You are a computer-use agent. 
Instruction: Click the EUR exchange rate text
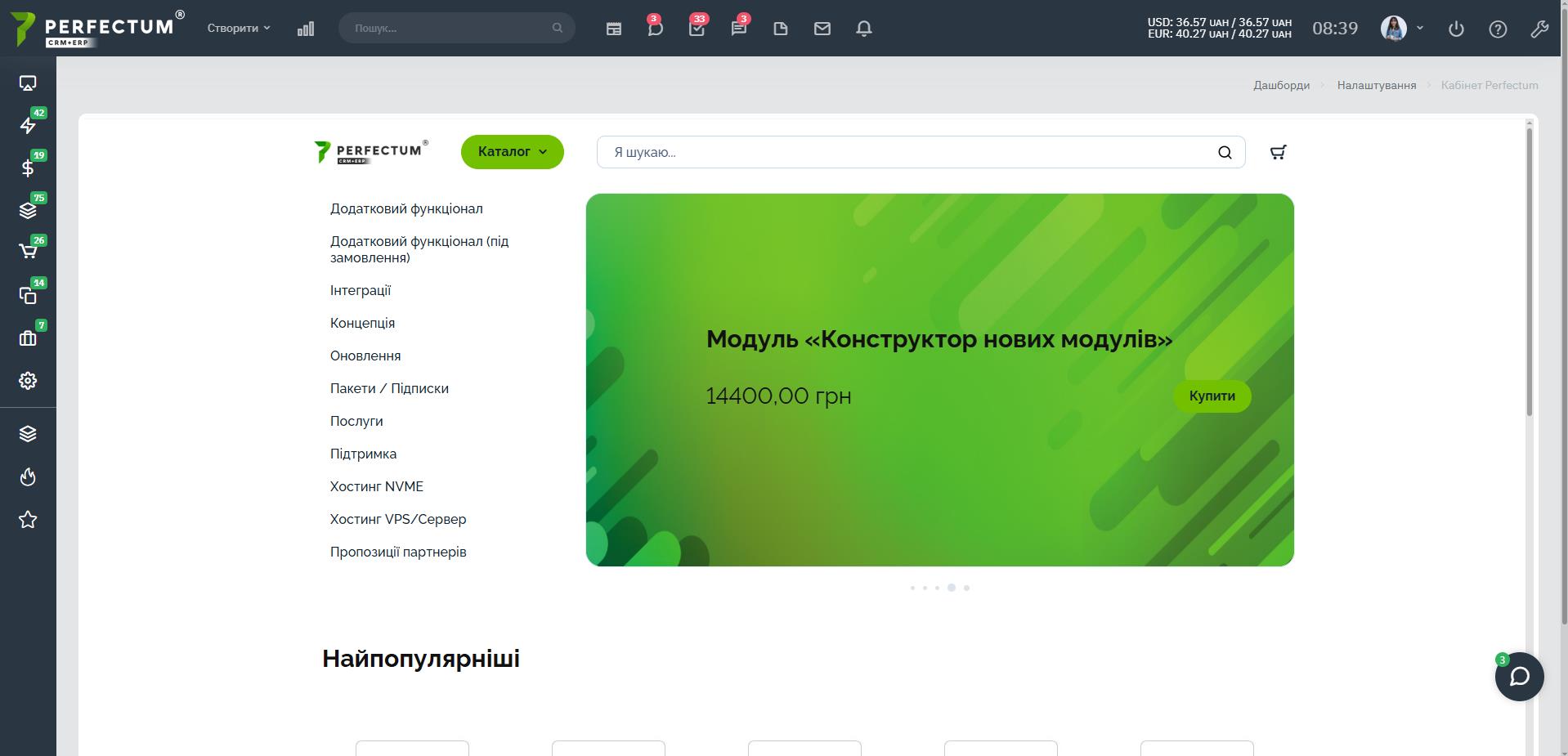click(1220, 34)
